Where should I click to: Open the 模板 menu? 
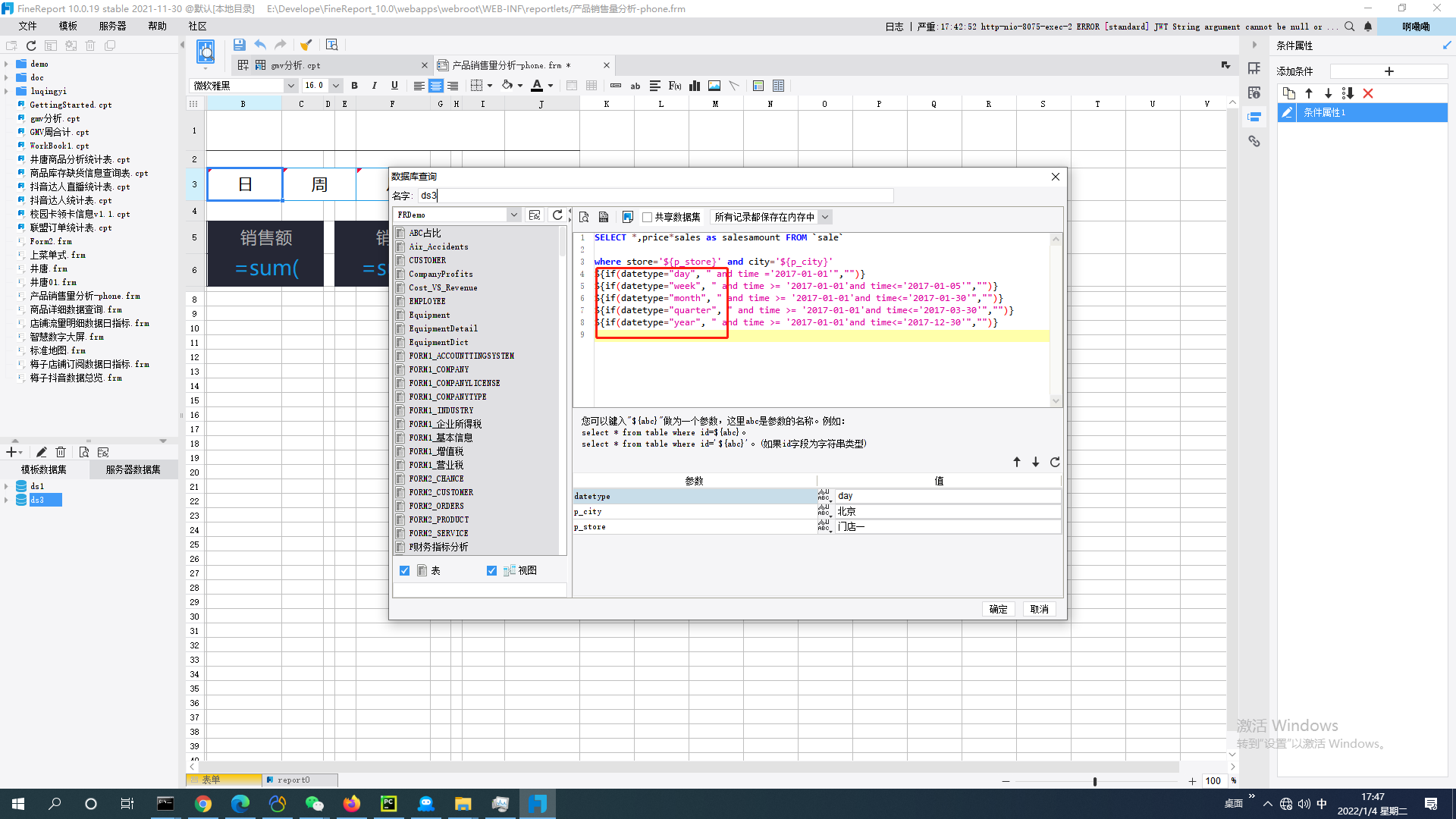click(68, 27)
